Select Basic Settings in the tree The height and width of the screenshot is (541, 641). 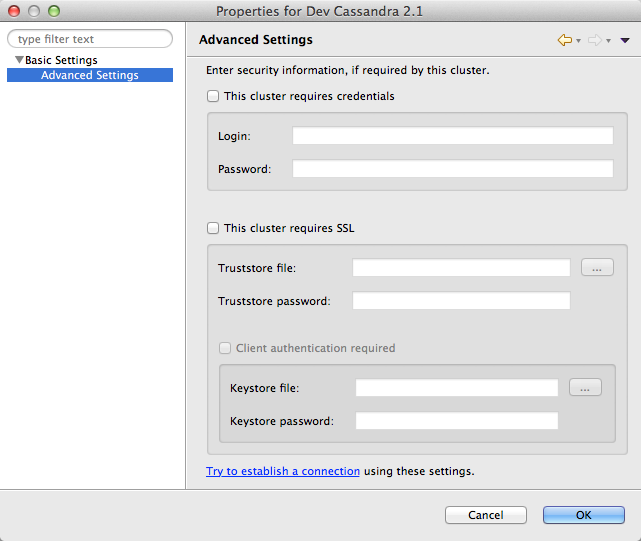(61, 60)
